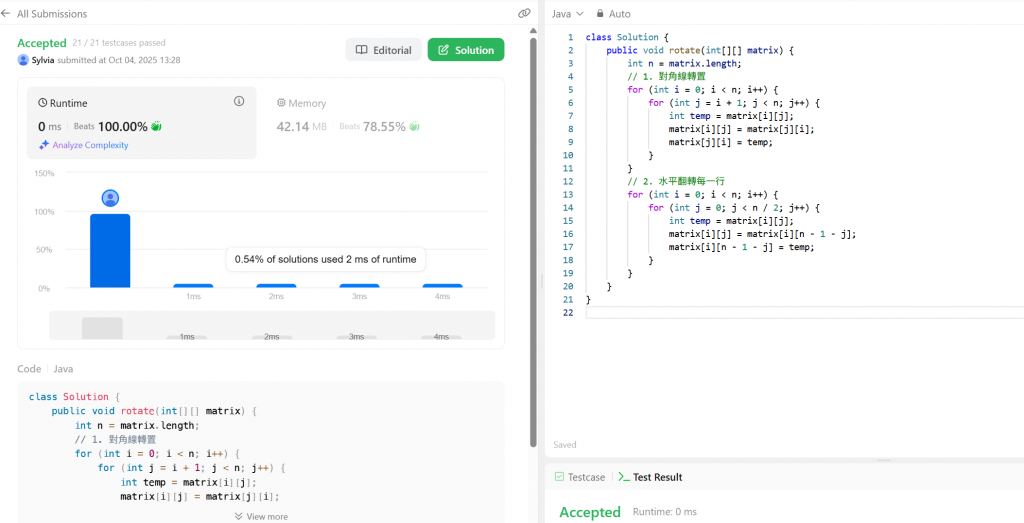
Task: Click the green Solution button
Action: [x=466, y=50]
